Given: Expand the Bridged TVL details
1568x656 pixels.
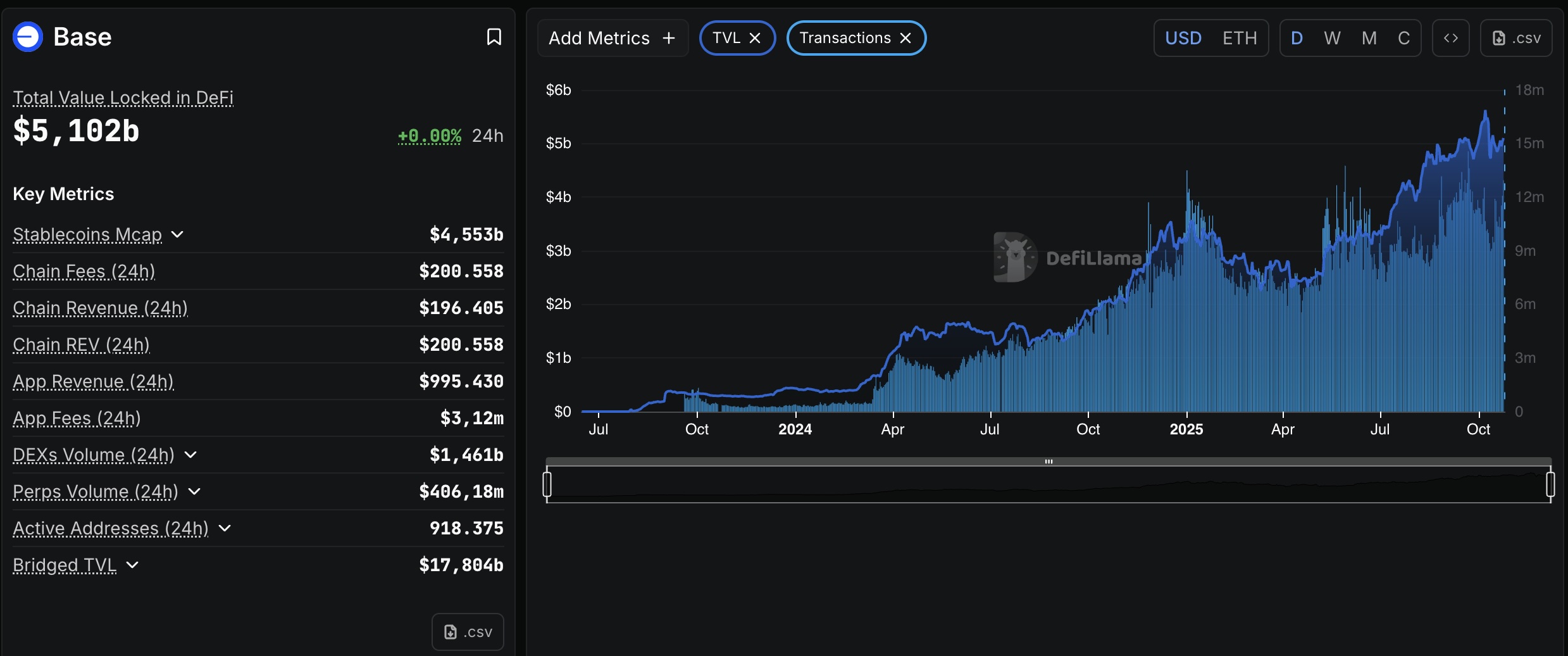Looking at the screenshot, I should click(132, 565).
